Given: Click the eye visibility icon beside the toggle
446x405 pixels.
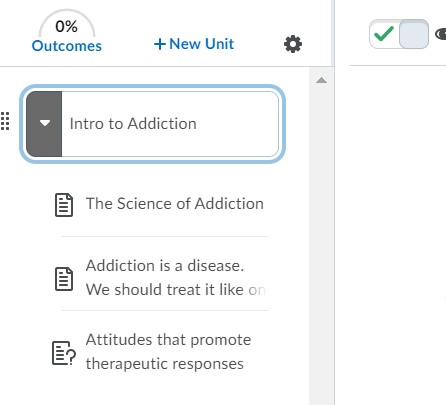Looking at the screenshot, I should [441, 34].
